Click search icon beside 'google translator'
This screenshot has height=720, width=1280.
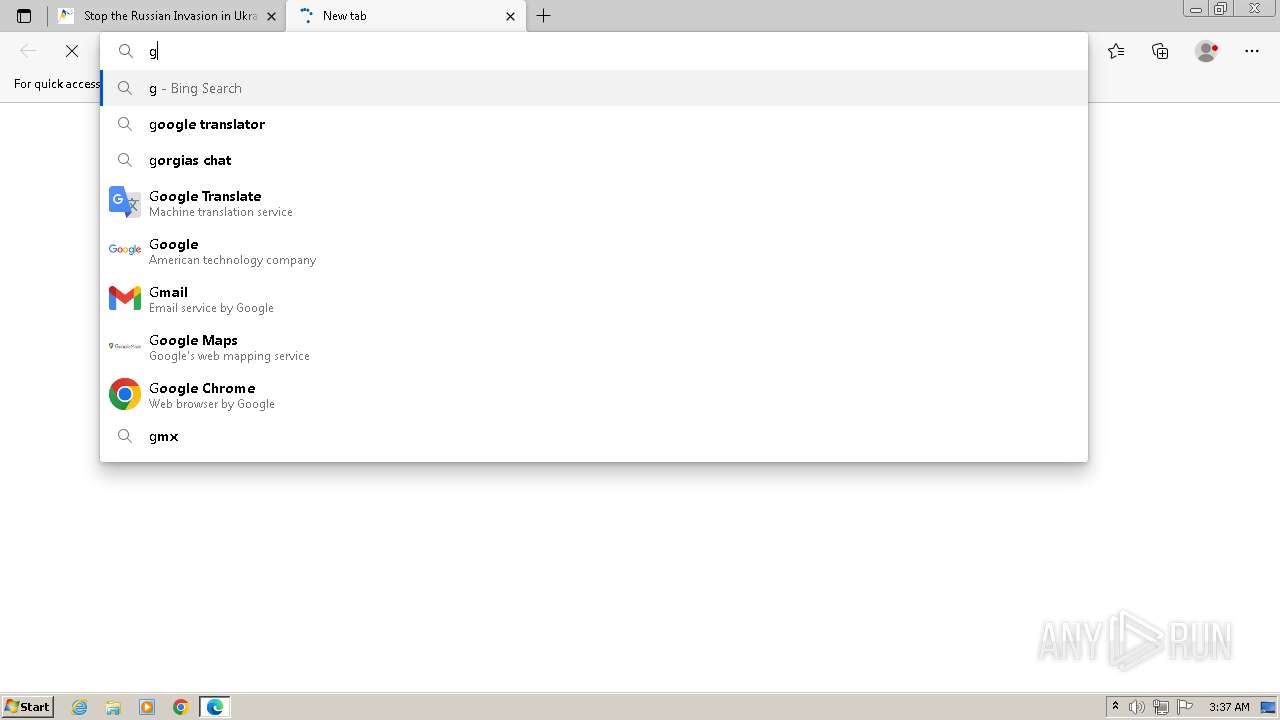[x=125, y=124]
